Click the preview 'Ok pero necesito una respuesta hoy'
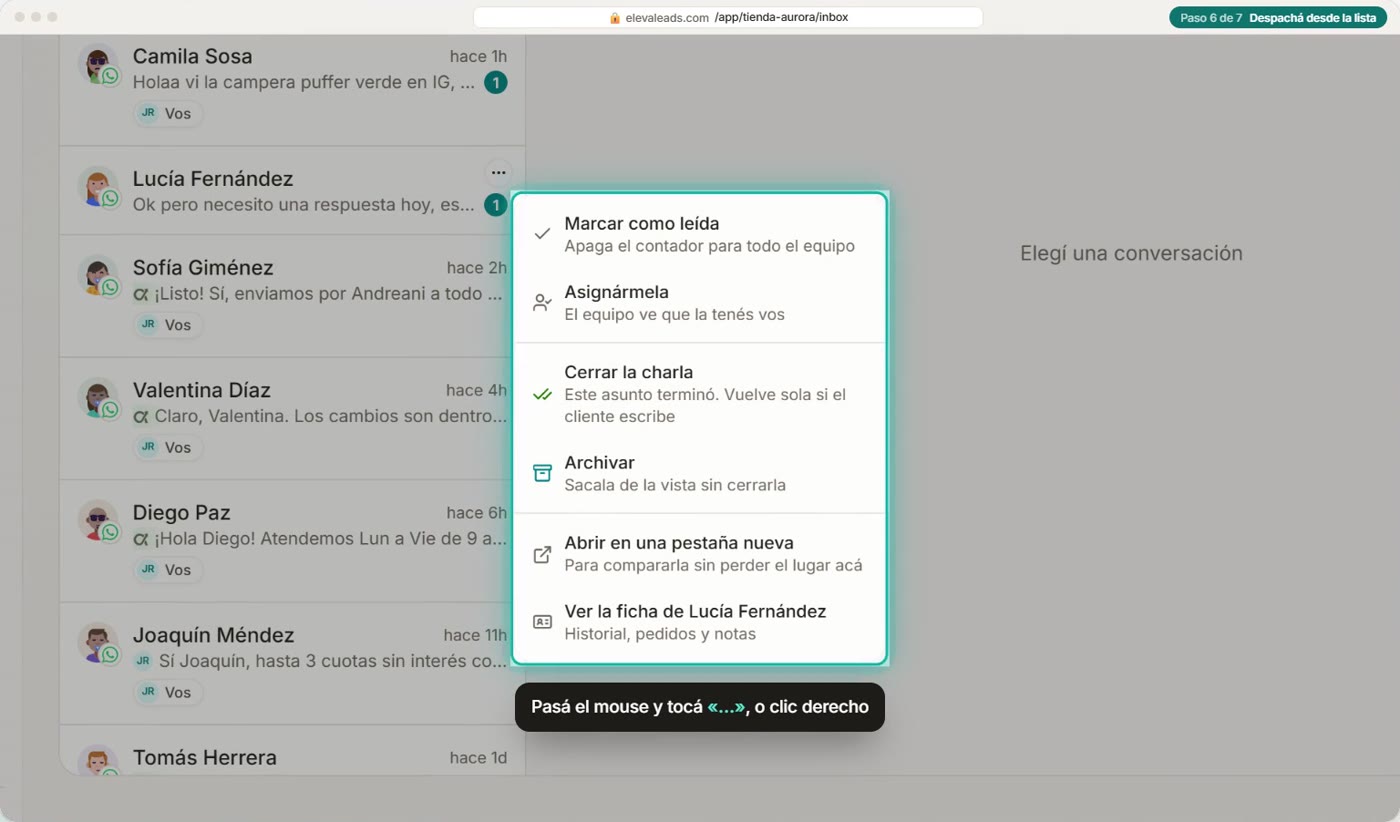This screenshot has width=1400, height=822. pos(304,205)
